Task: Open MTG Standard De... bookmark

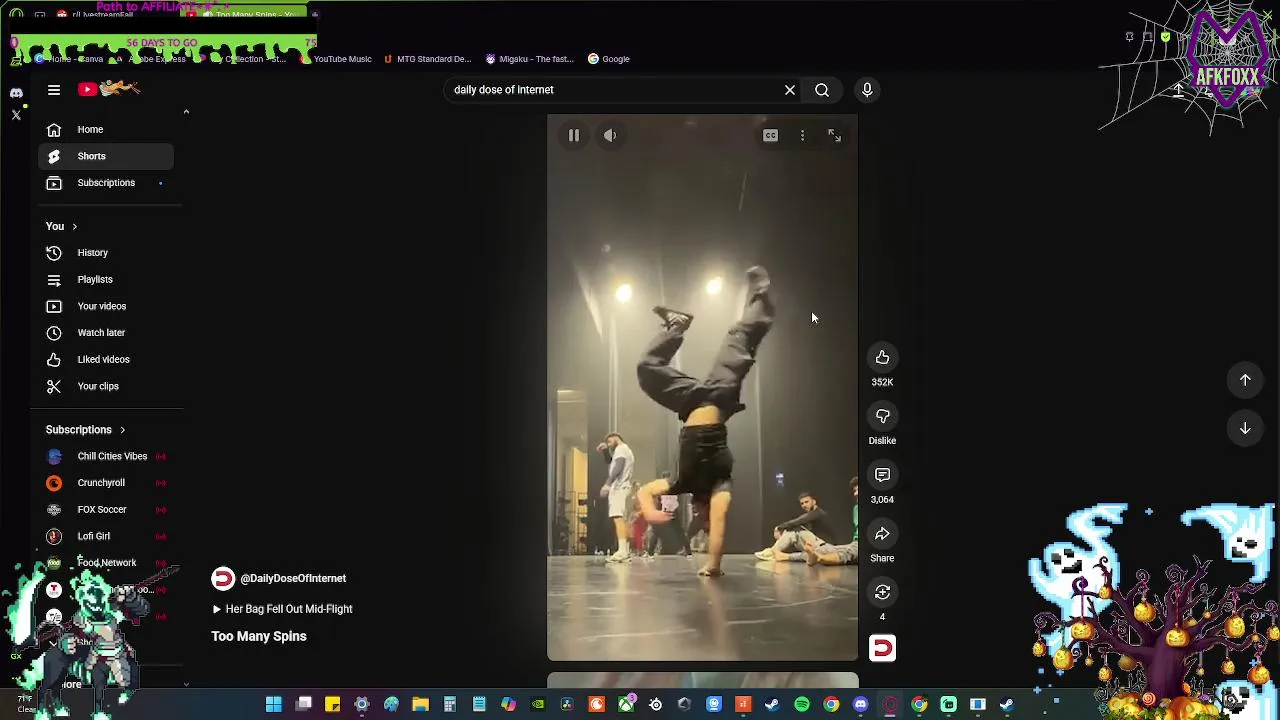Action: (x=427, y=59)
